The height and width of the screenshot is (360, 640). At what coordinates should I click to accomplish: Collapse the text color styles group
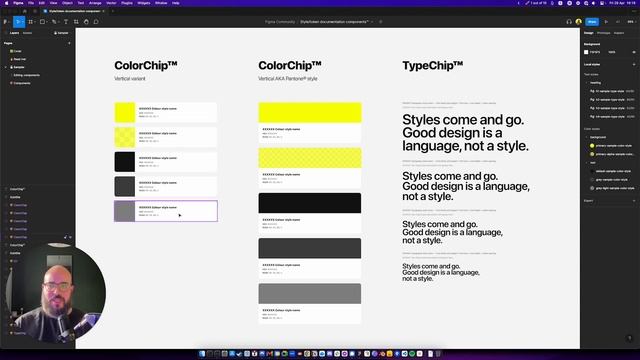click(587, 163)
